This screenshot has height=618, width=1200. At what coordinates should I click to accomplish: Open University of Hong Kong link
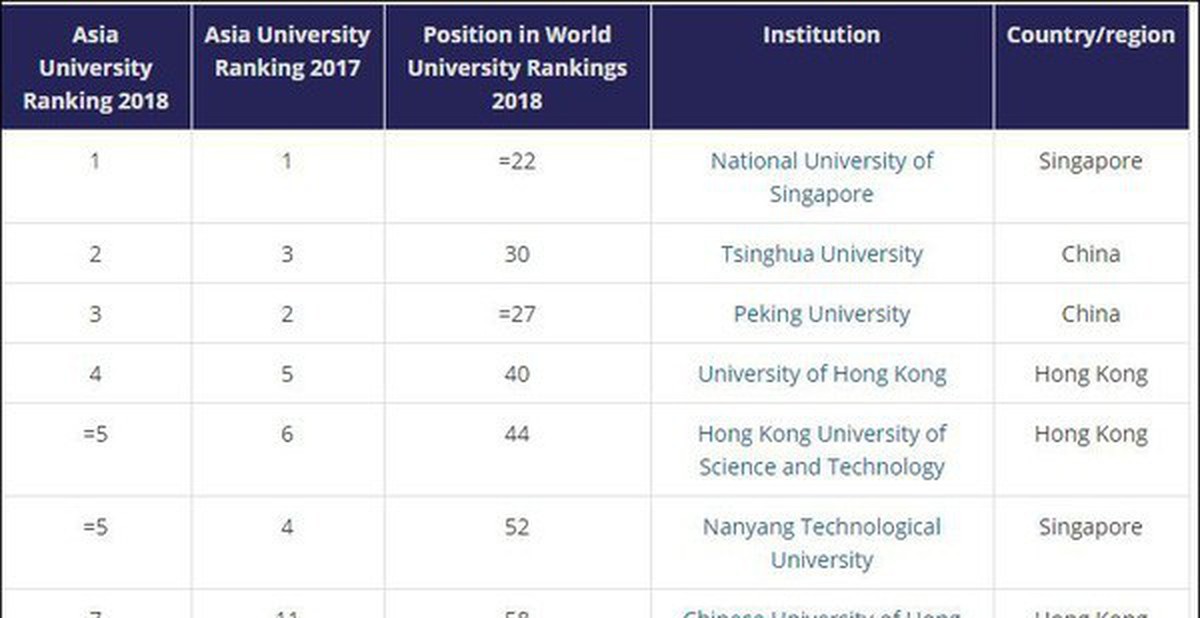point(822,374)
